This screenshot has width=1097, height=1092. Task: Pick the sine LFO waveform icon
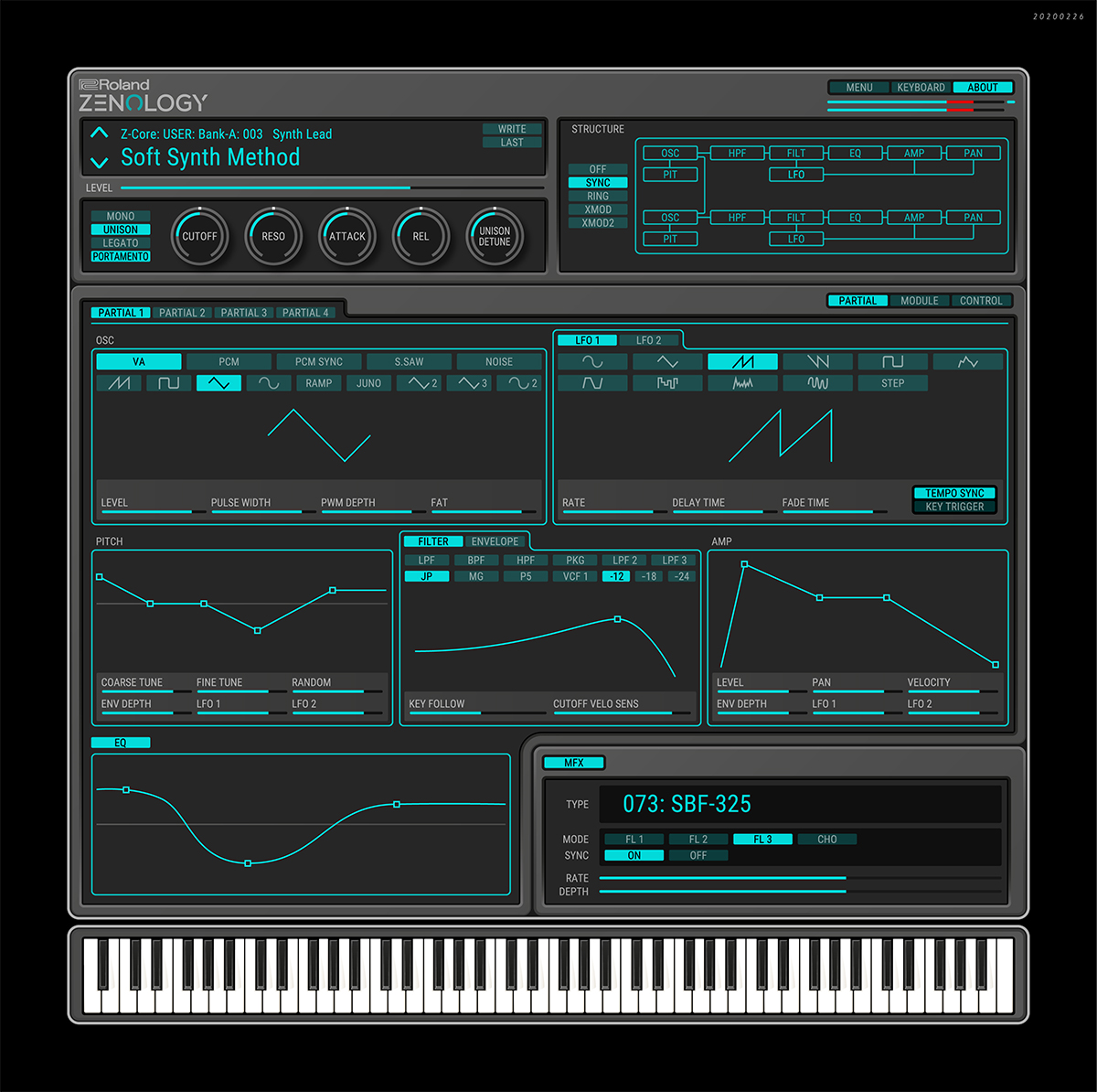click(x=592, y=362)
